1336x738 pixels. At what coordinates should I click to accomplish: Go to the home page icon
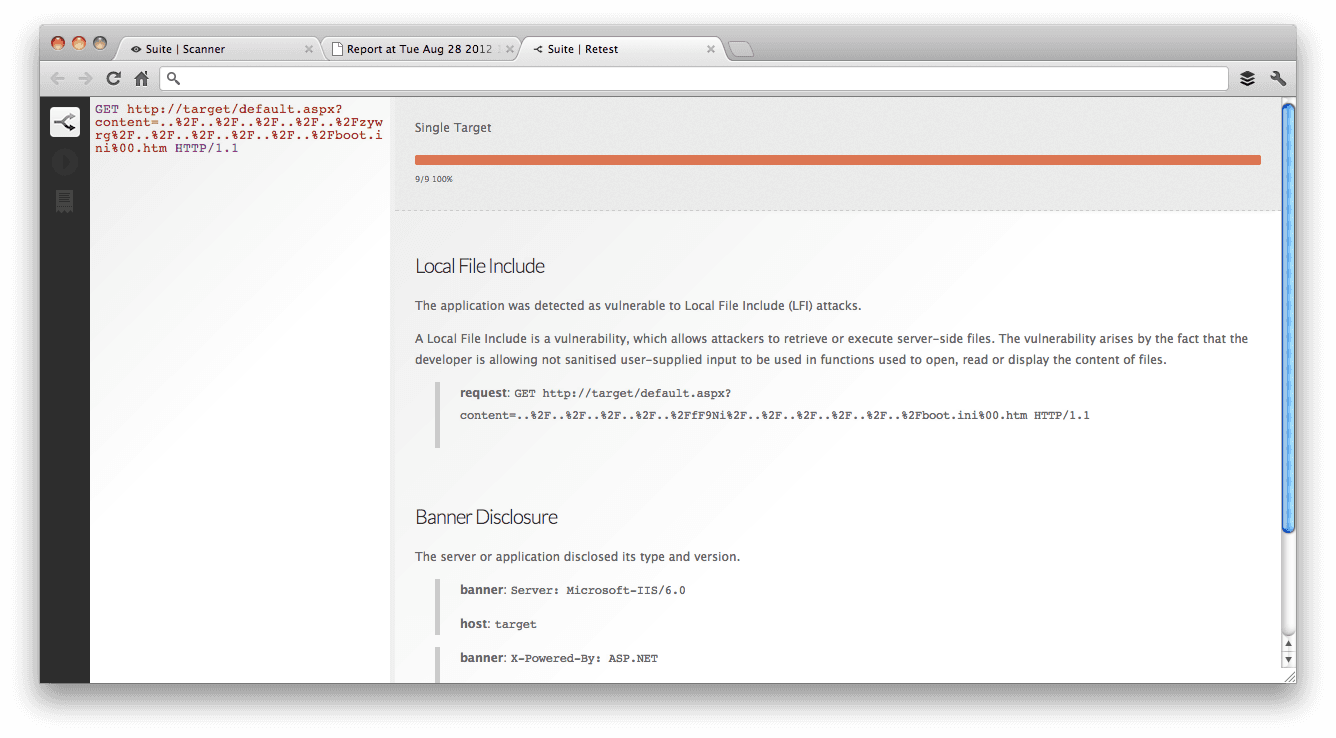[x=142, y=78]
